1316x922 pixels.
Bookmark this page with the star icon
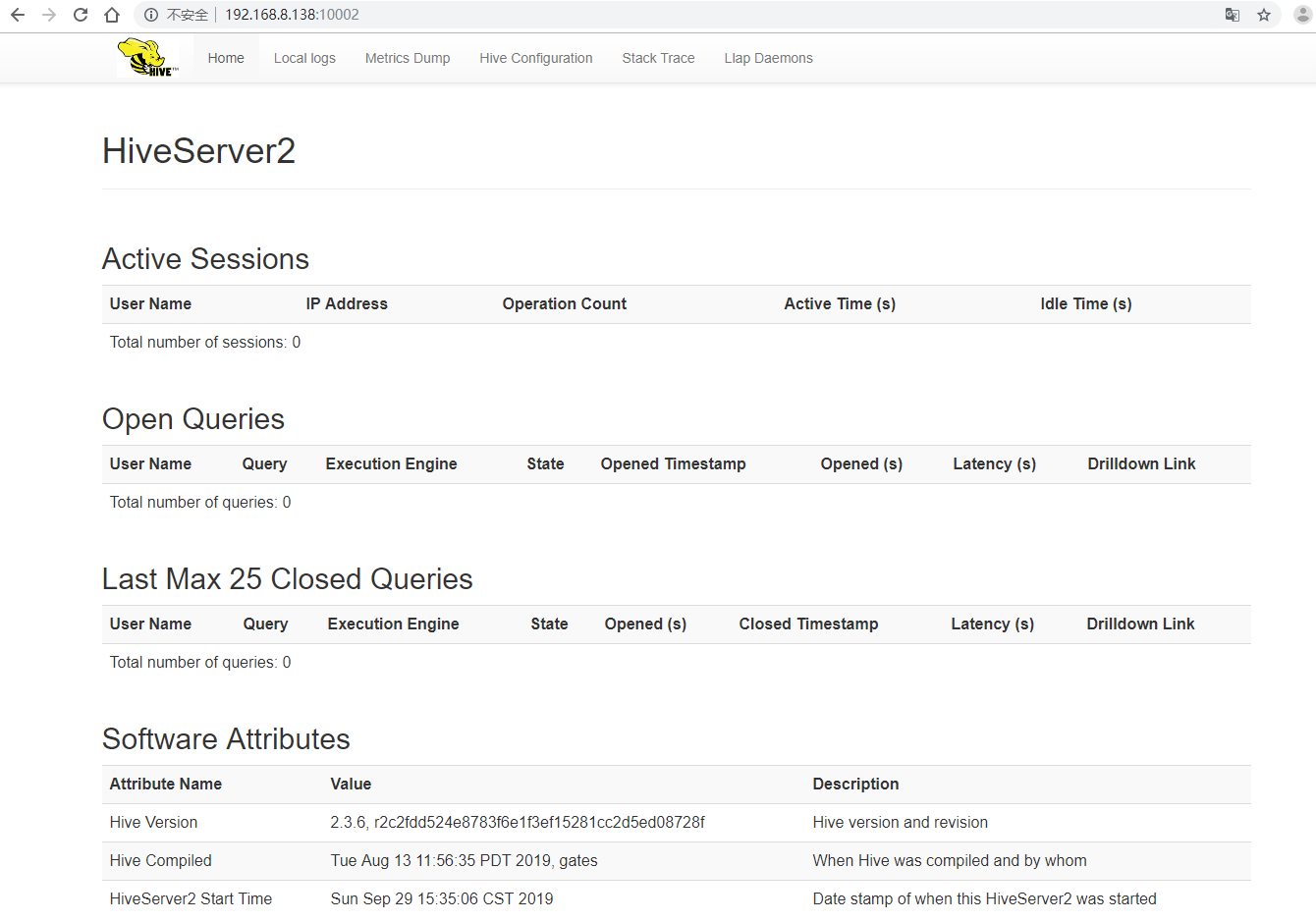[1264, 15]
